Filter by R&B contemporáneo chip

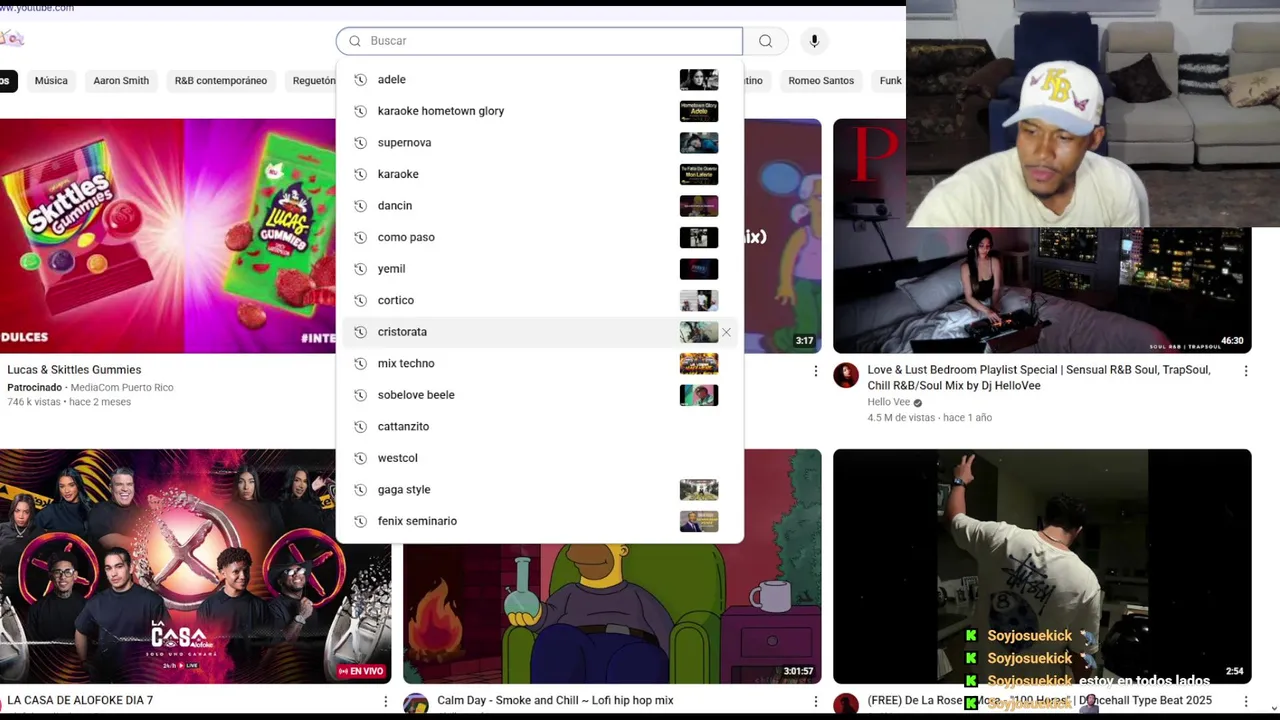pos(221,81)
